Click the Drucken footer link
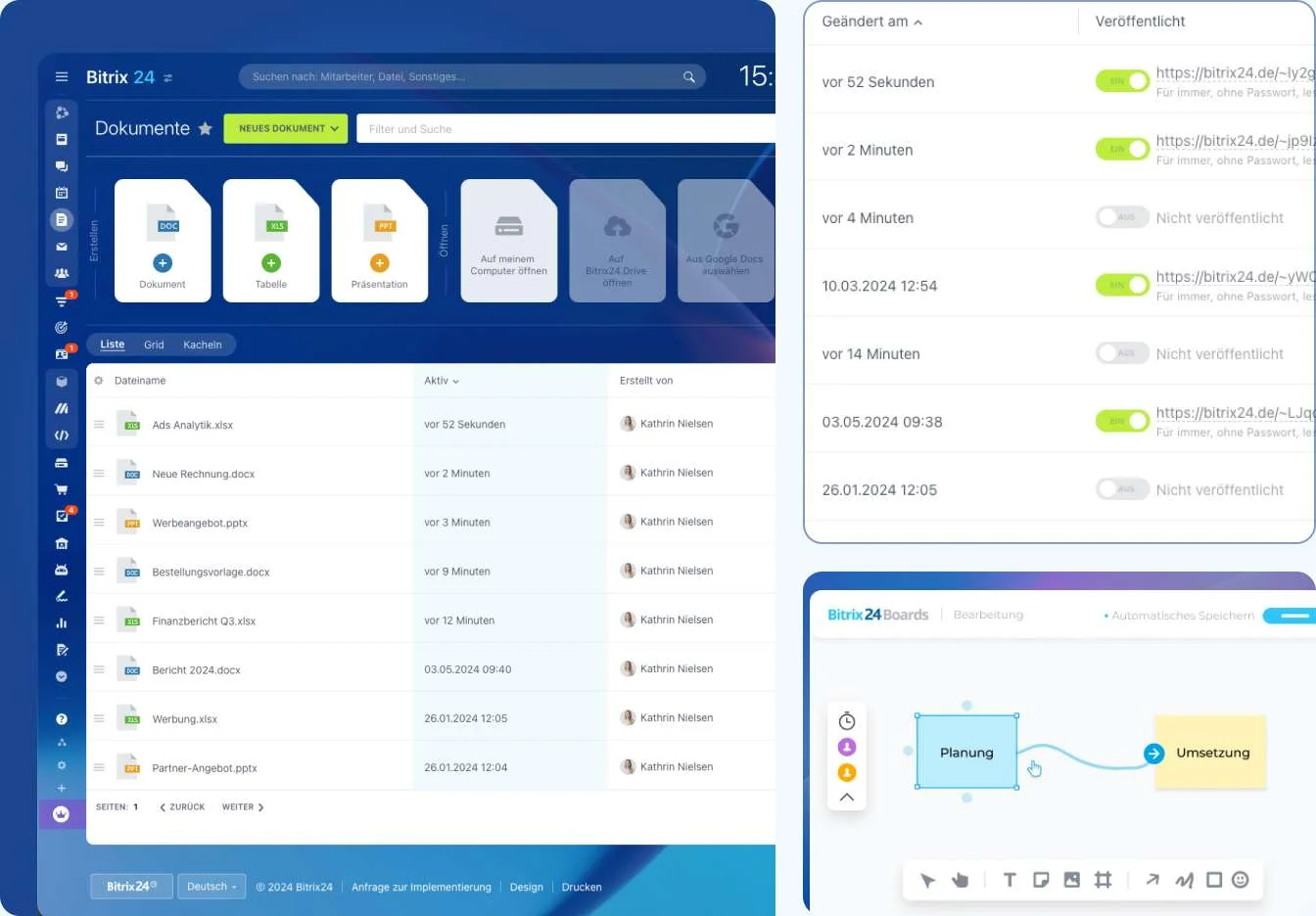Image resolution: width=1316 pixels, height=916 pixels. 582,887
